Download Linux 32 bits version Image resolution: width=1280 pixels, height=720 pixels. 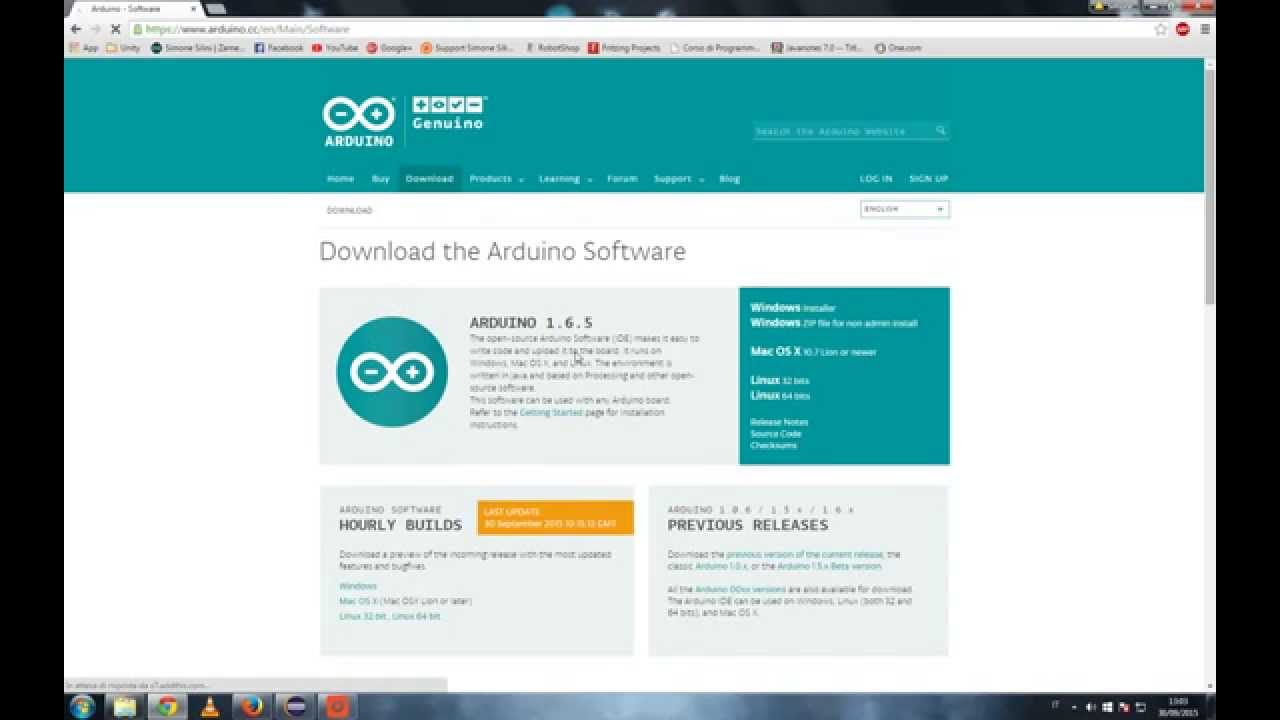780,381
